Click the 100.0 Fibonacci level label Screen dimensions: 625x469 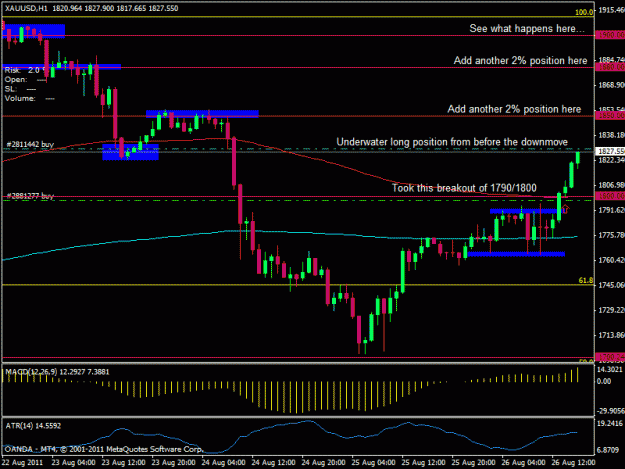pyautogui.click(x=584, y=12)
